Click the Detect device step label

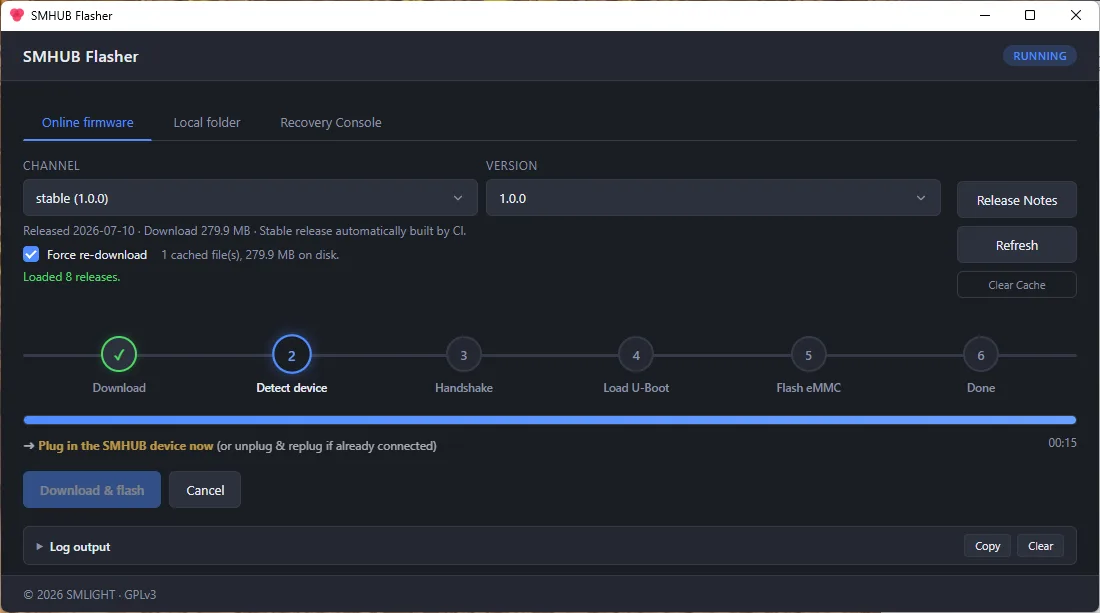[x=291, y=388]
